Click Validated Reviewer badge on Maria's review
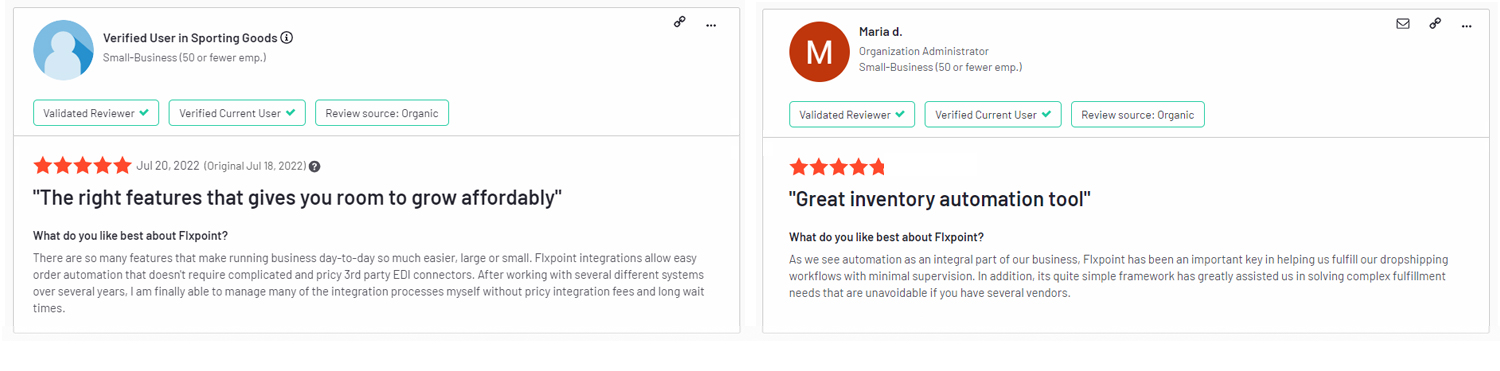This screenshot has width=1500, height=371. click(x=852, y=114)
